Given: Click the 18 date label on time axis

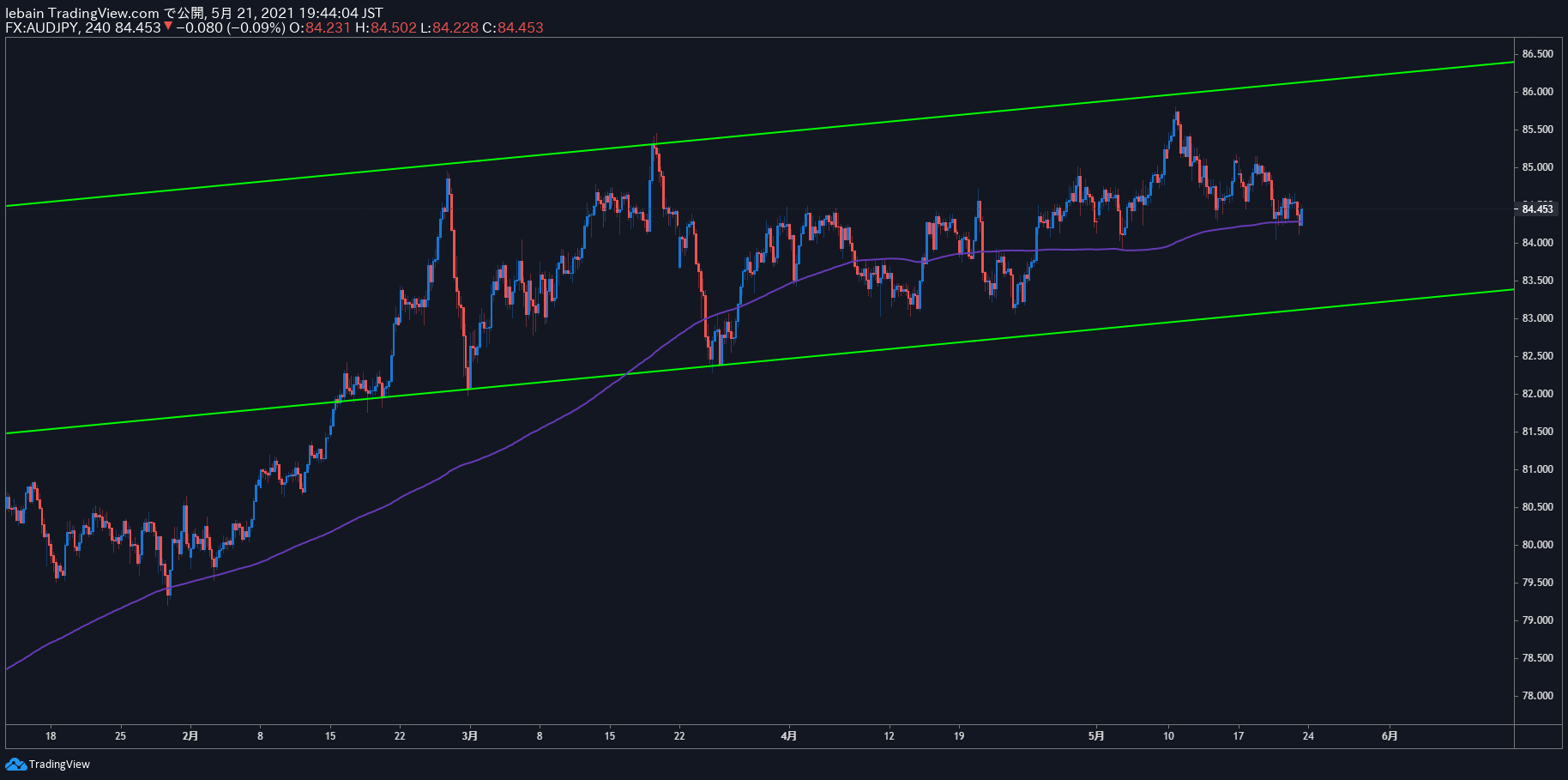Looking at the screenshot, I should pyautogui.click(x=51, y=735).
